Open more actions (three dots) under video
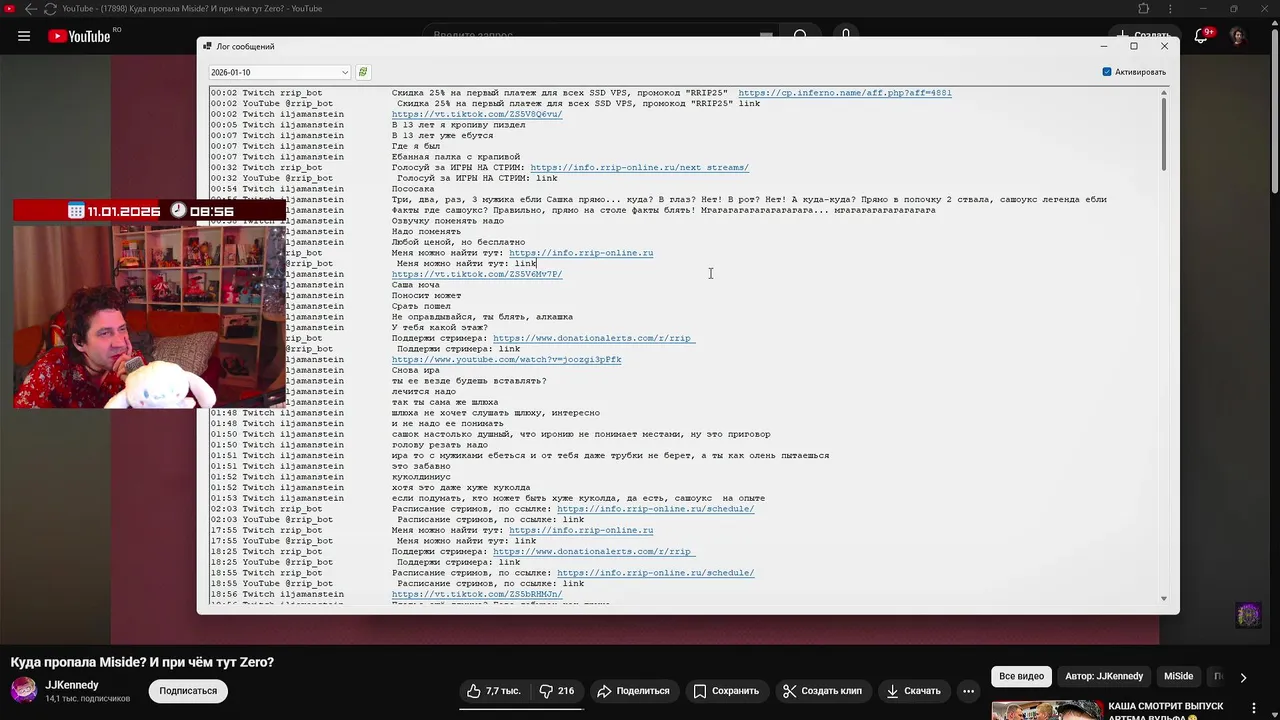 pyautogui.click(x=968, y=691)
